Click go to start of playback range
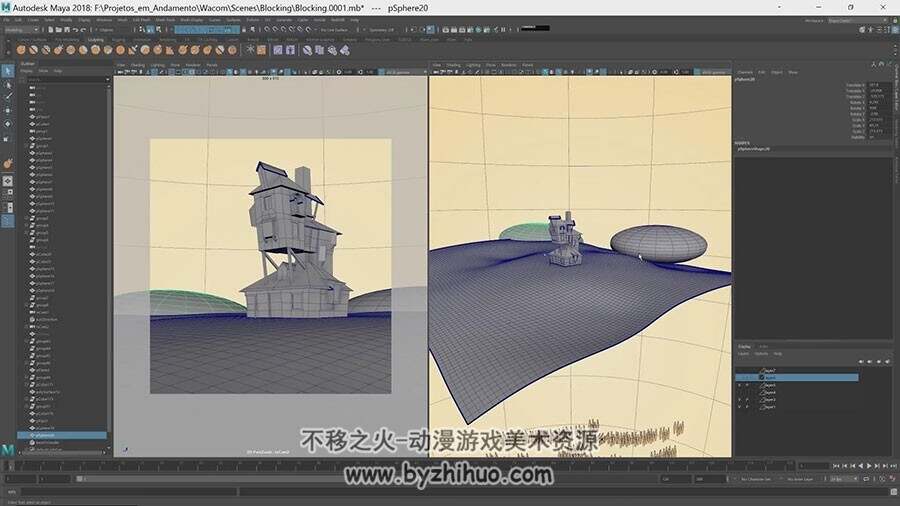 (836, 466)
